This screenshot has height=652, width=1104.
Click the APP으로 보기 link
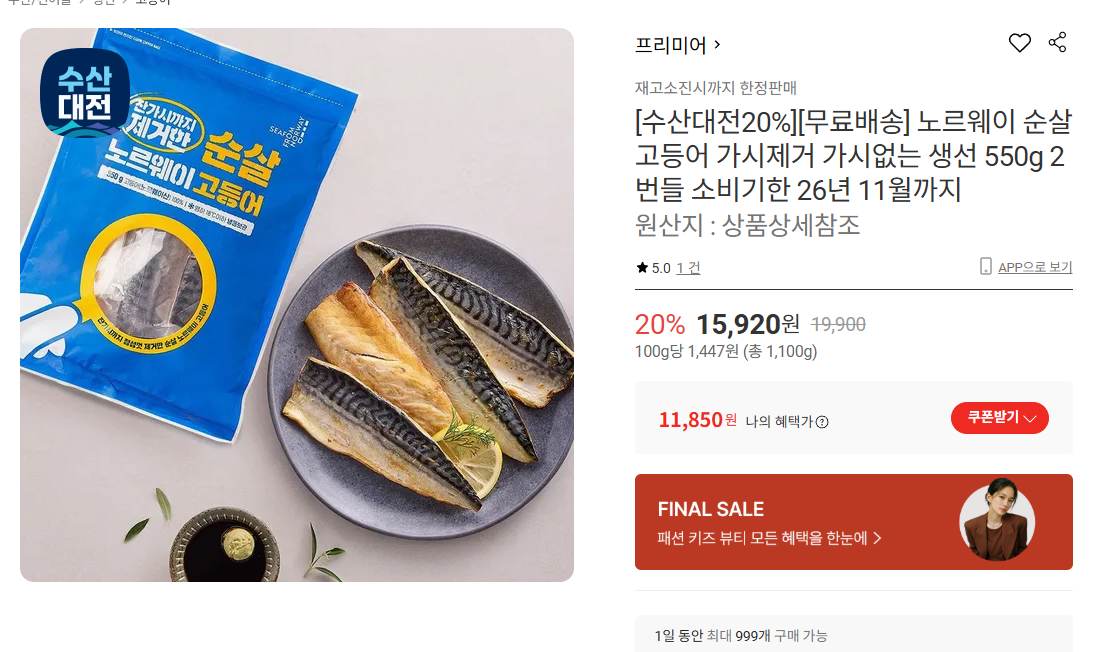[1034, 267]
